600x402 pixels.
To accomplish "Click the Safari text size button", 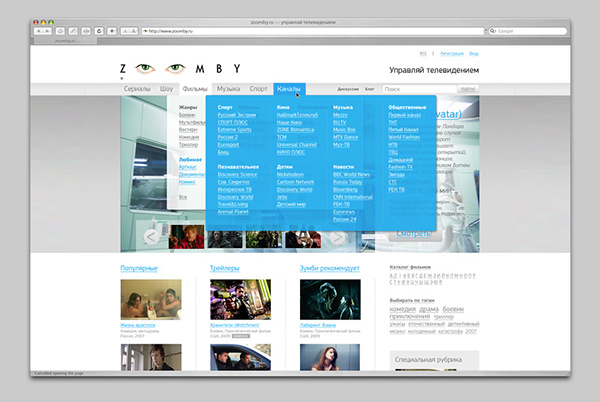I will [x=129, y=31].
